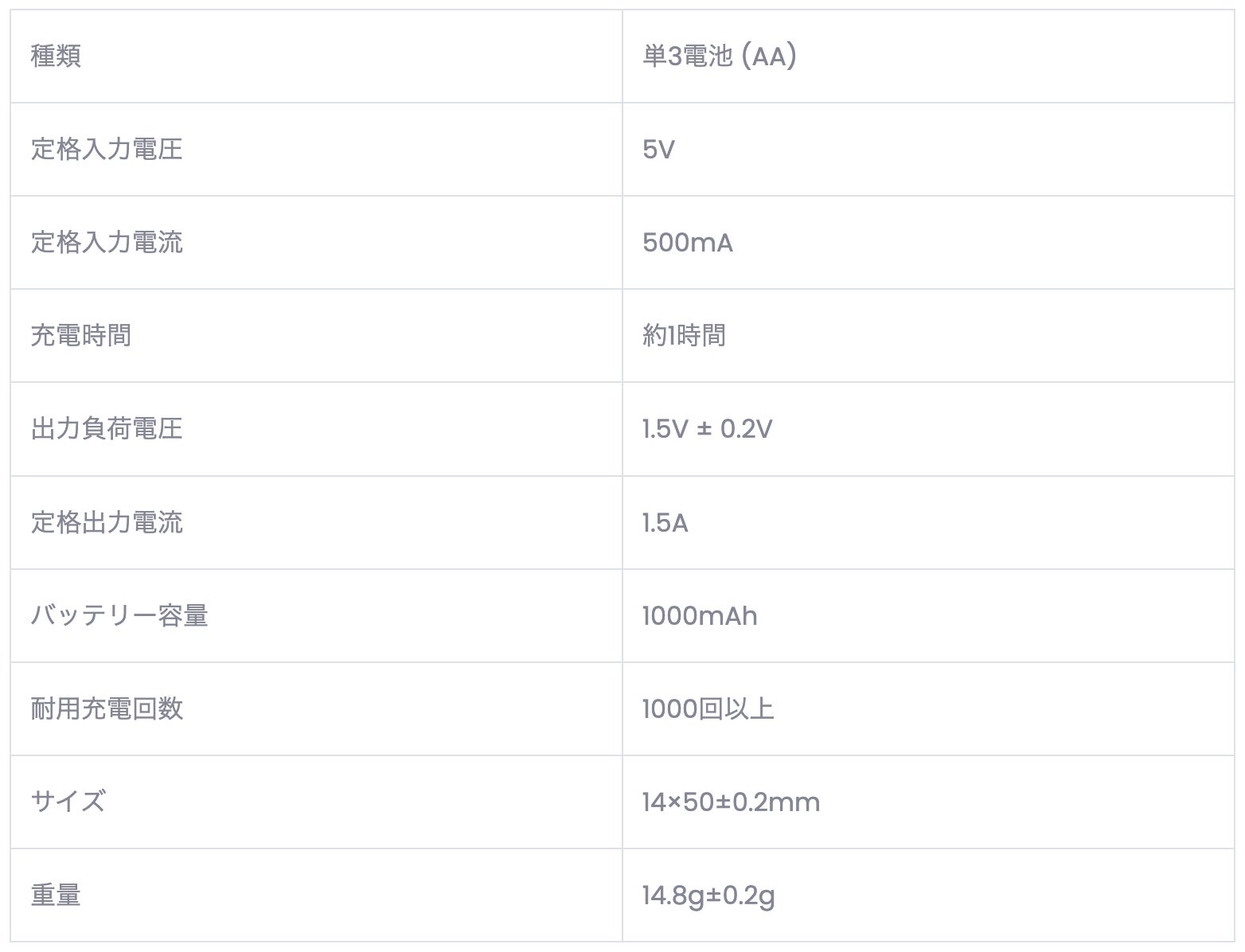Click the 種類 label cell
The image size is (1245, 952).
[316, 56]
